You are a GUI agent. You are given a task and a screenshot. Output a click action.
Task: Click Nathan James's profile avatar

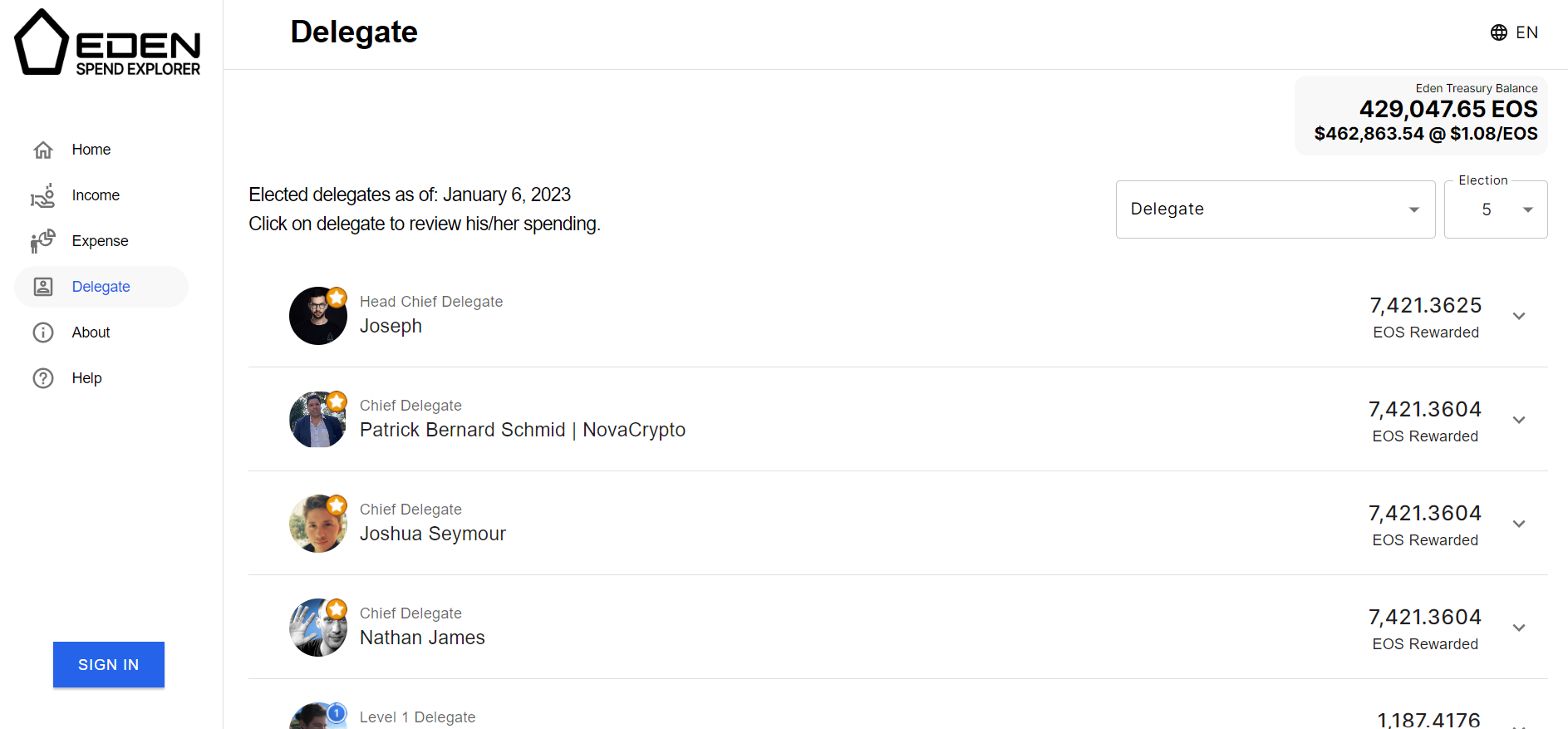coord(318,628)
